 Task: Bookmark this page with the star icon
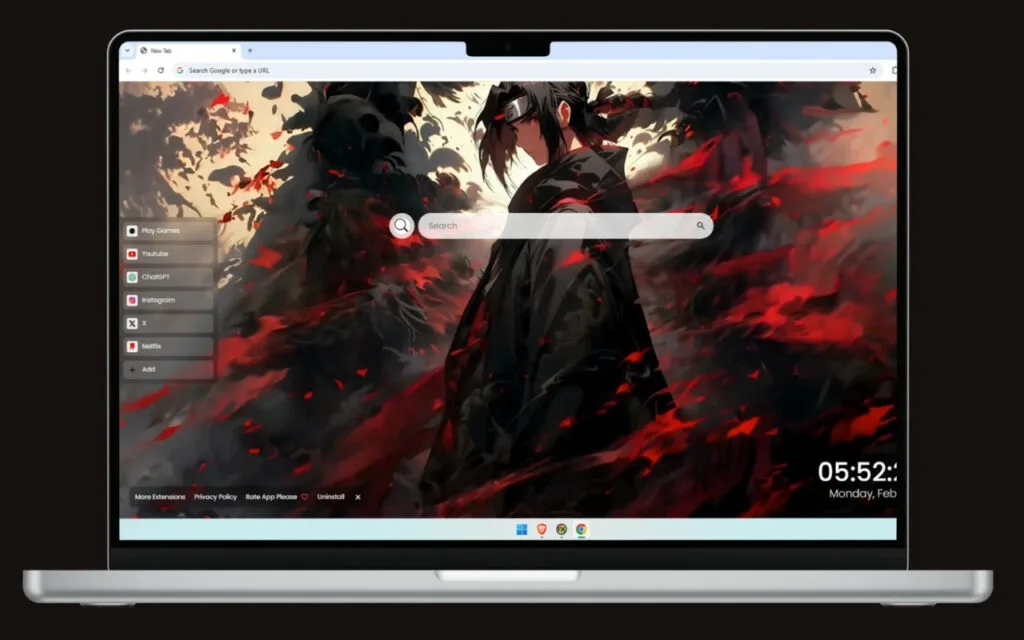[x=872, y=71]
